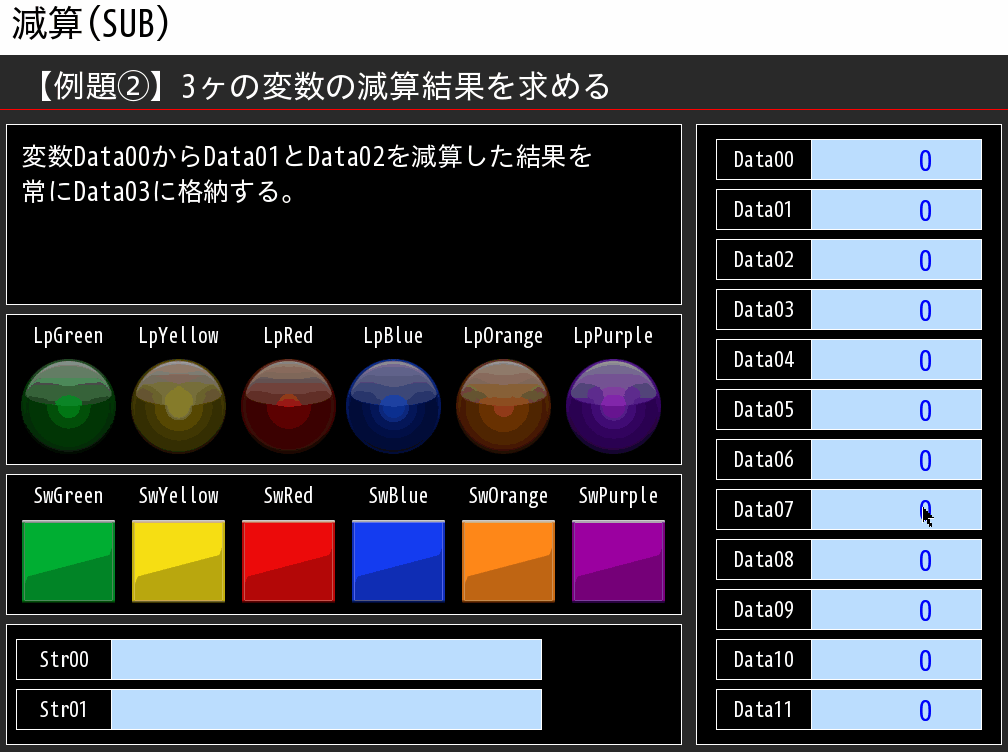This screenshot has height=752, width=1008.
Task: Click the Data01 label
Action: point(764,210)
